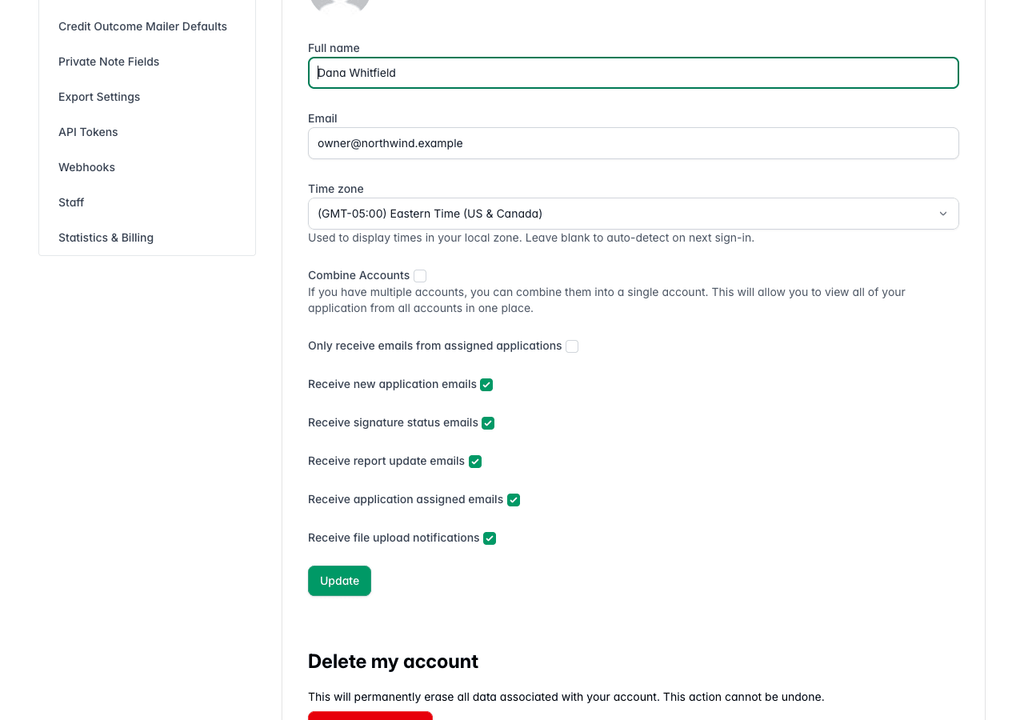Screen dimensions: 1024x720
Task: Enable the Combine Accounts checkbox
Action: click(420, 276)
